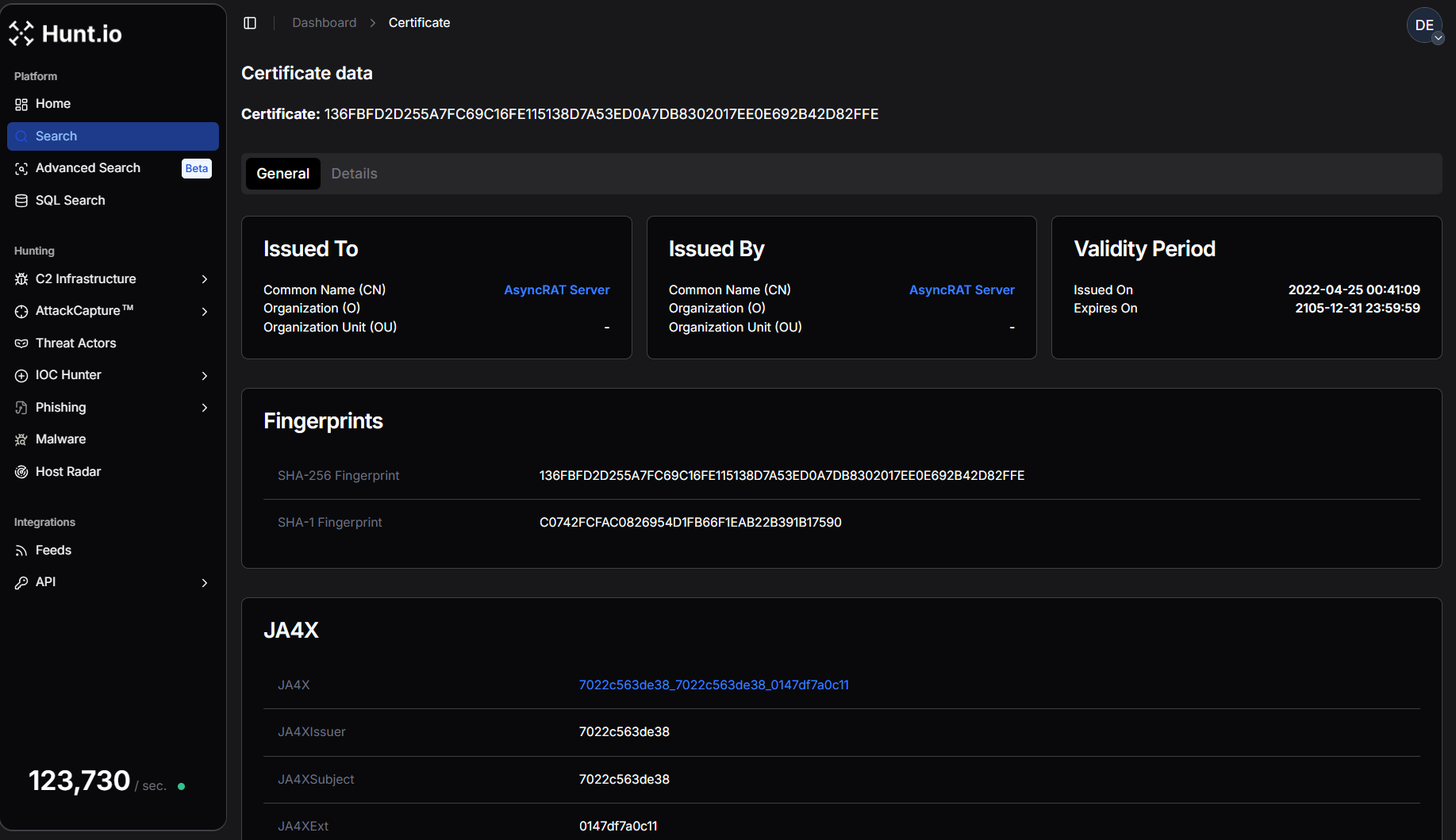
Task: Expand the C2 Infrastructure submenu chevron
Action: click(205, 279)
